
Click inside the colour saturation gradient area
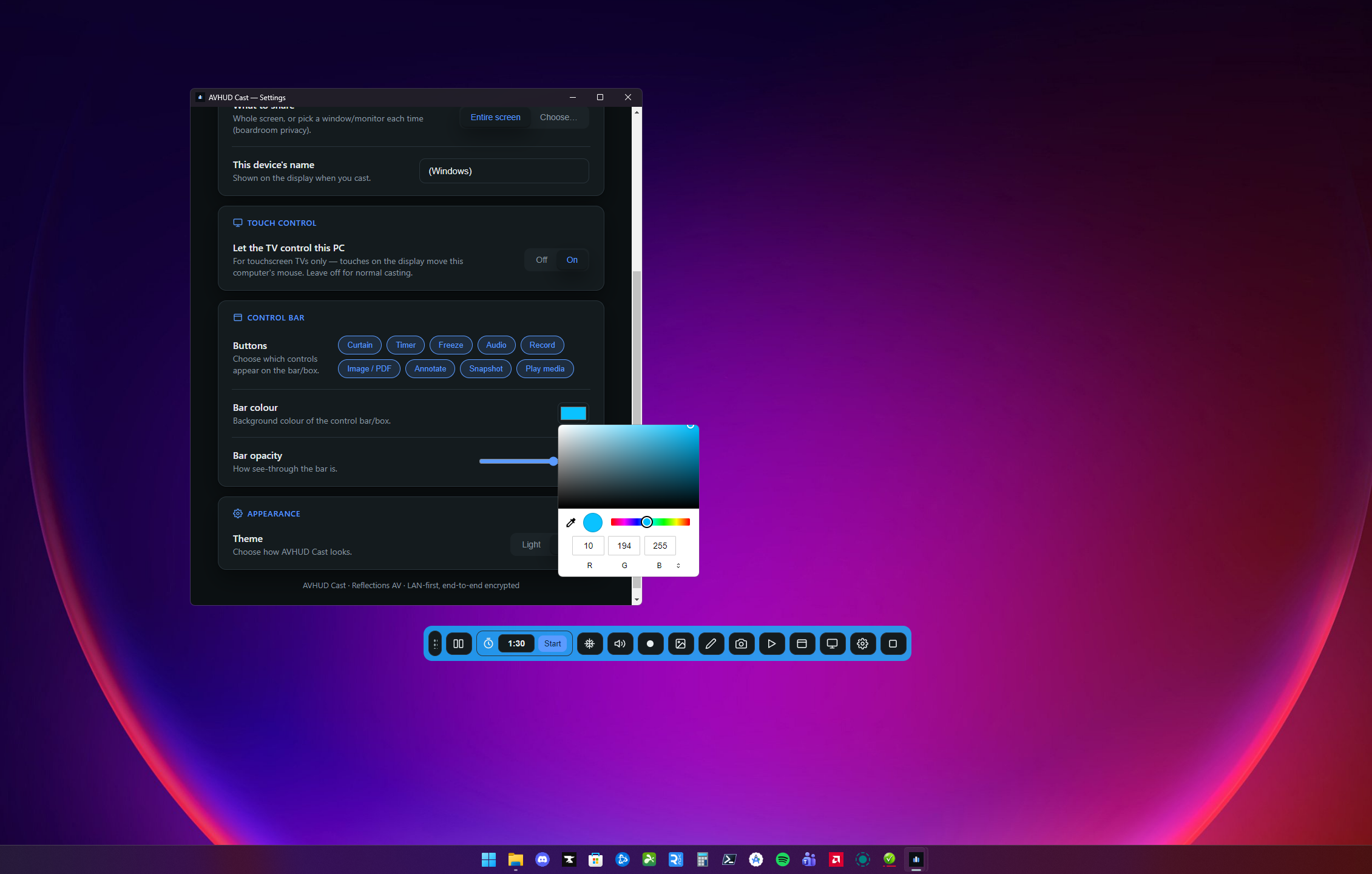[629, 467]
